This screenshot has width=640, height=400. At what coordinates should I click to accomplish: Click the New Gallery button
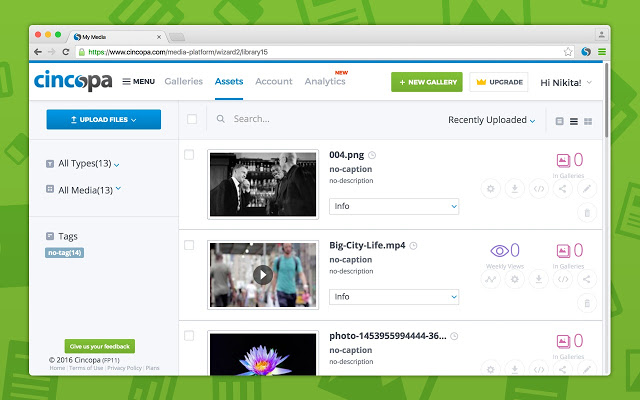click(x=427, y=82)
